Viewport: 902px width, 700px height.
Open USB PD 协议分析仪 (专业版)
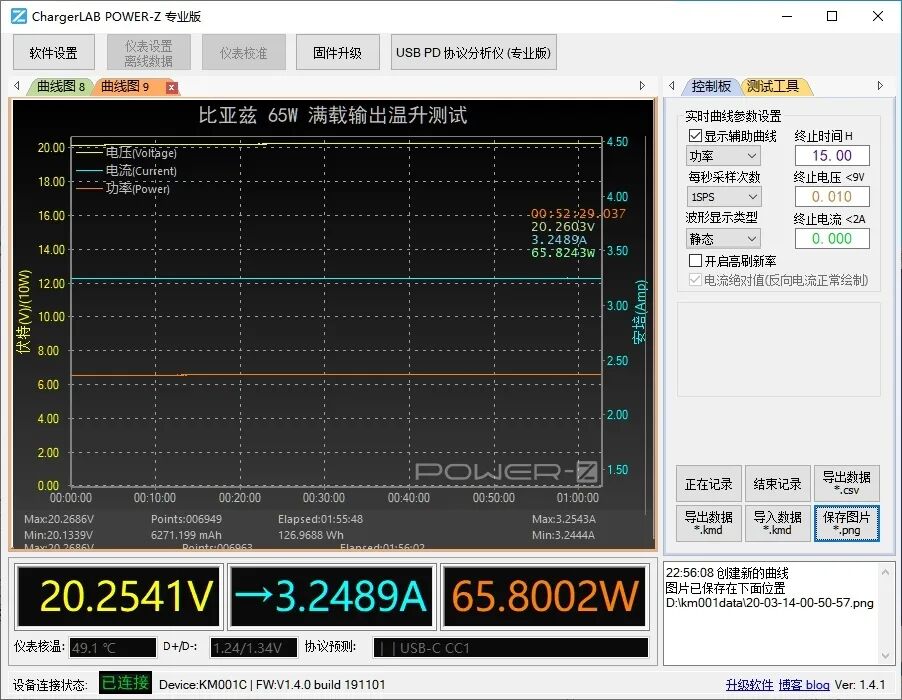pos(473,53)
